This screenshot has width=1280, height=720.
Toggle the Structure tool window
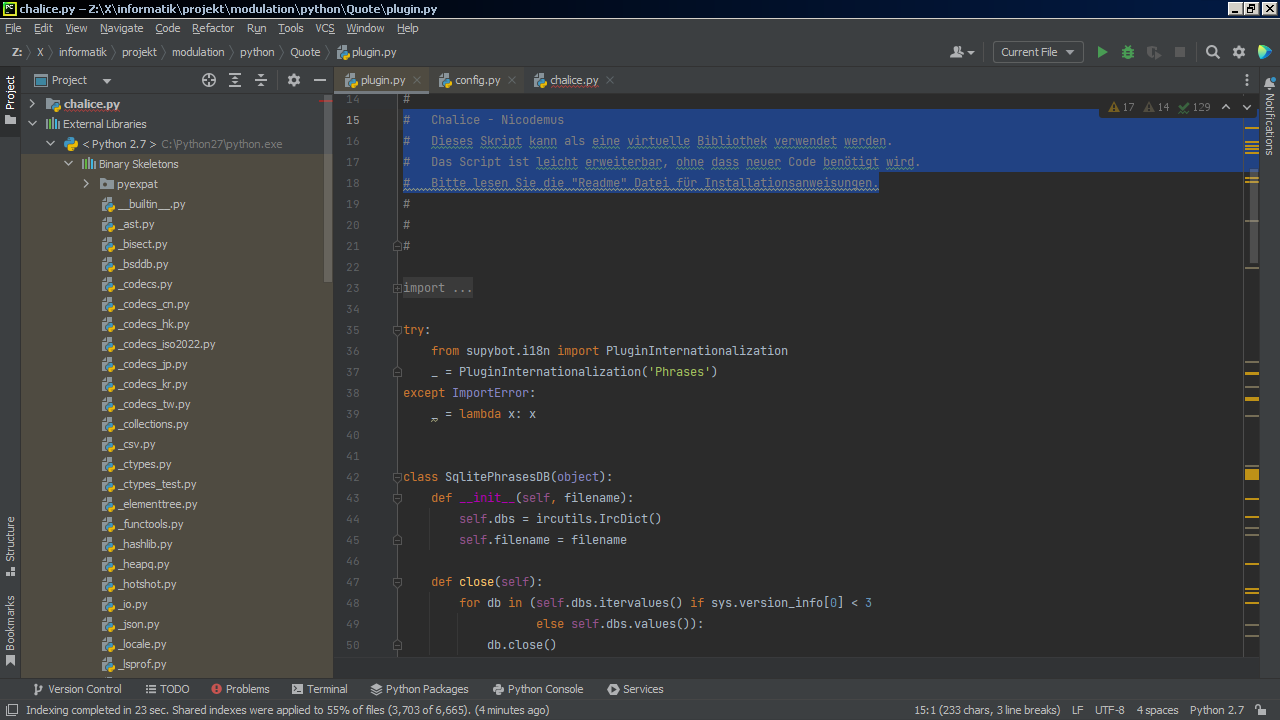[11, 545]
